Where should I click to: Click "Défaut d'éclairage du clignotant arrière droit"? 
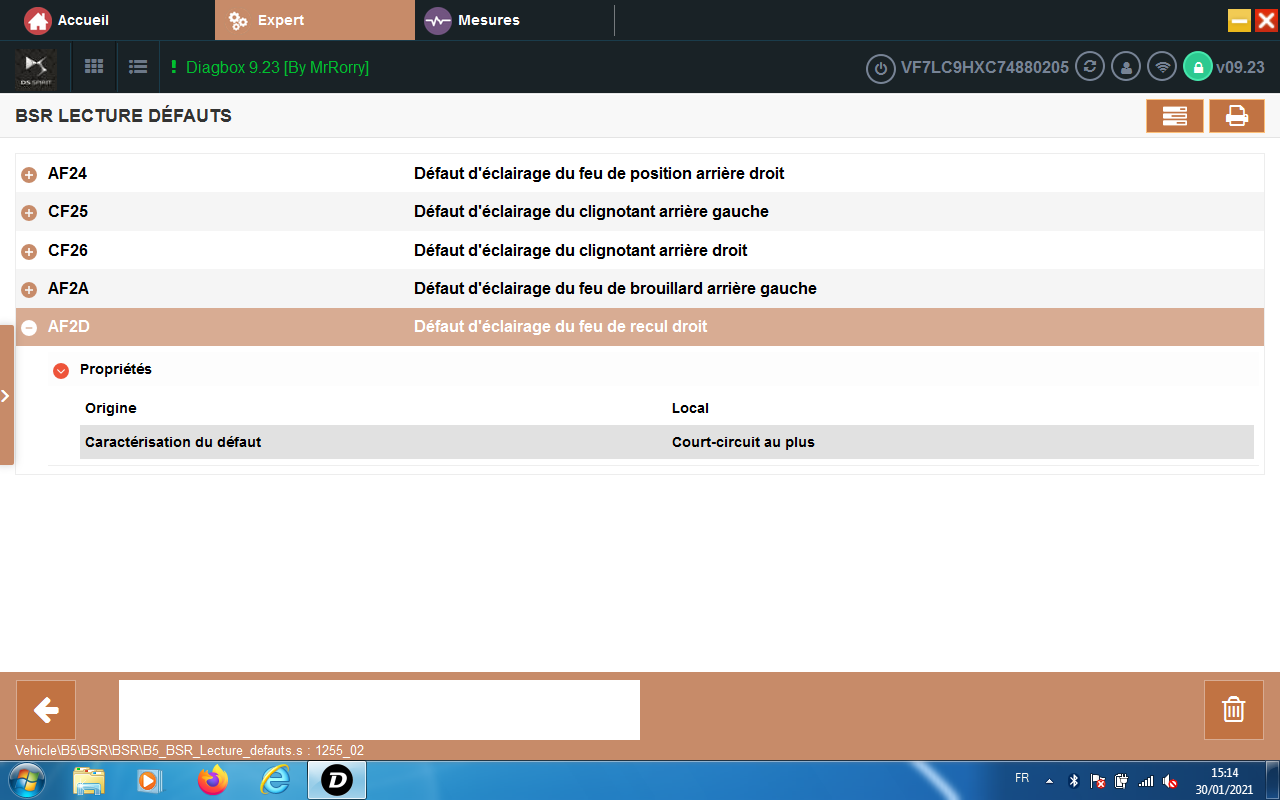pos(581,250)
